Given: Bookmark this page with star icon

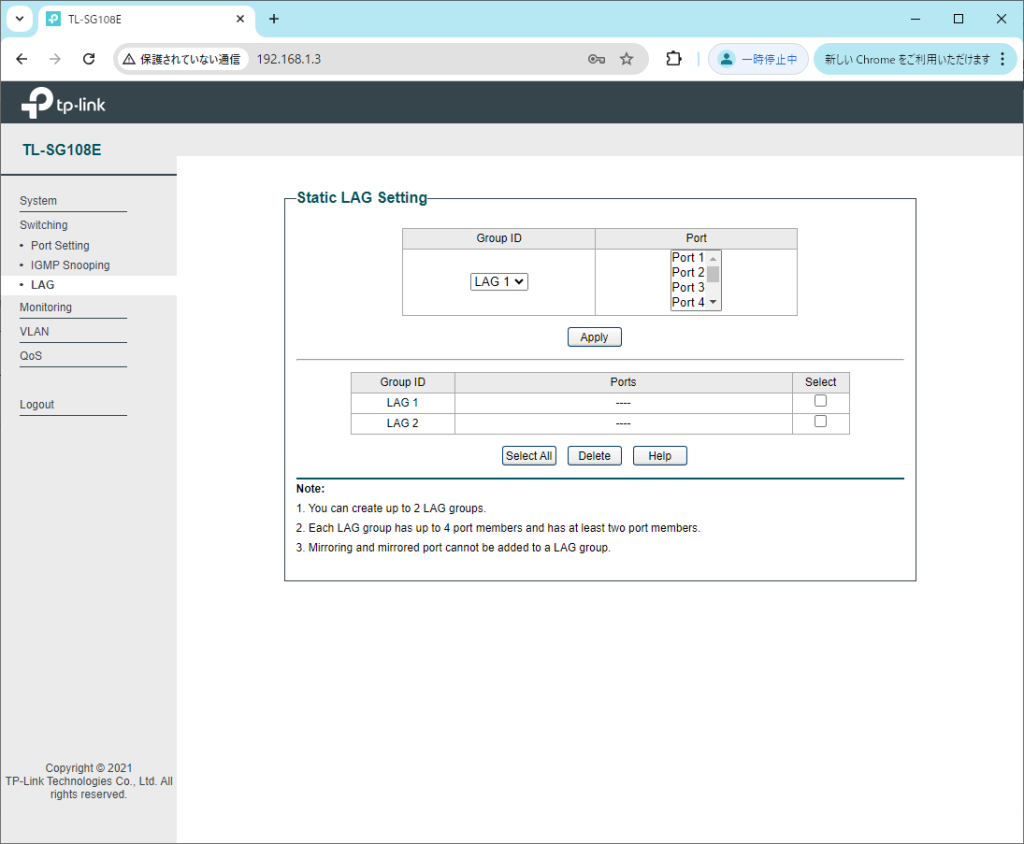Looking at the screenshot, I should (627, 59).
